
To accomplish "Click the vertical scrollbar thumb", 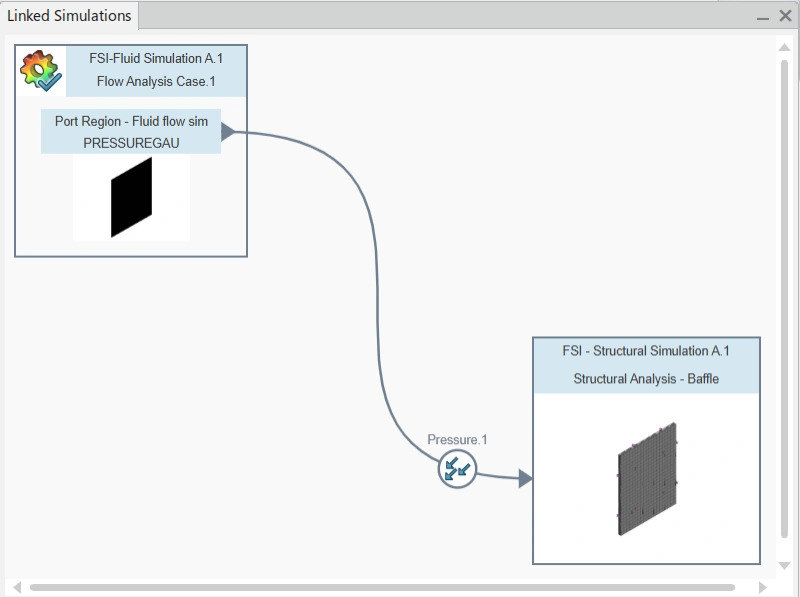I will tap(785, 299).
